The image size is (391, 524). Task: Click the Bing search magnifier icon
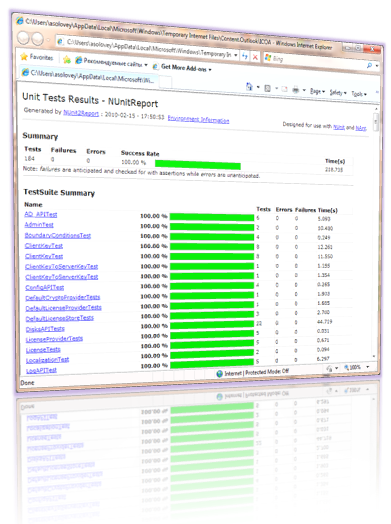(369, 66)
